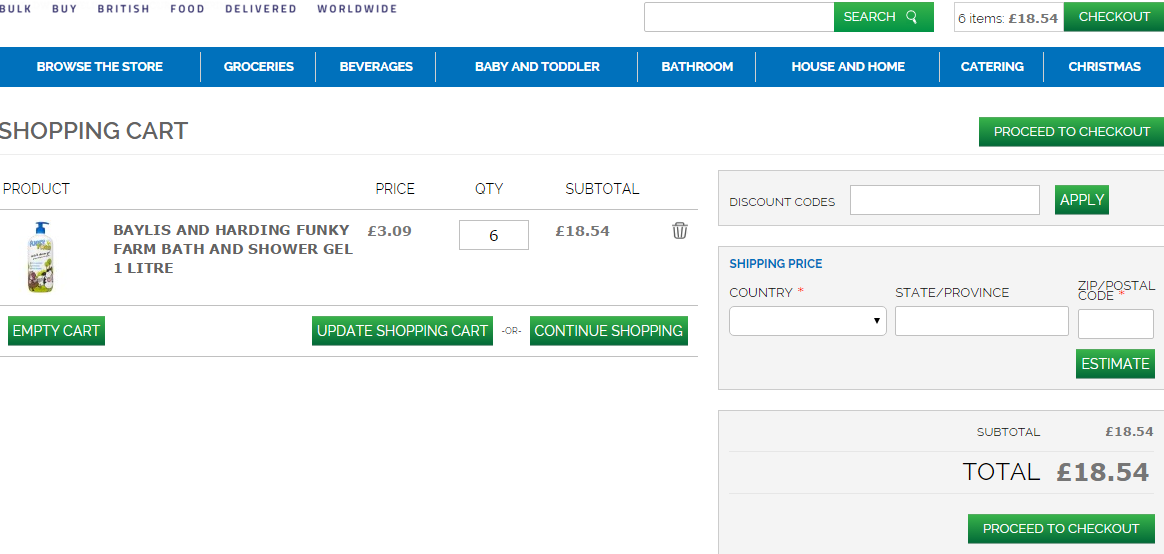Focus the Zip/Postal Code field
The width and height of the screenshot is (1164, 554).
1116,324
